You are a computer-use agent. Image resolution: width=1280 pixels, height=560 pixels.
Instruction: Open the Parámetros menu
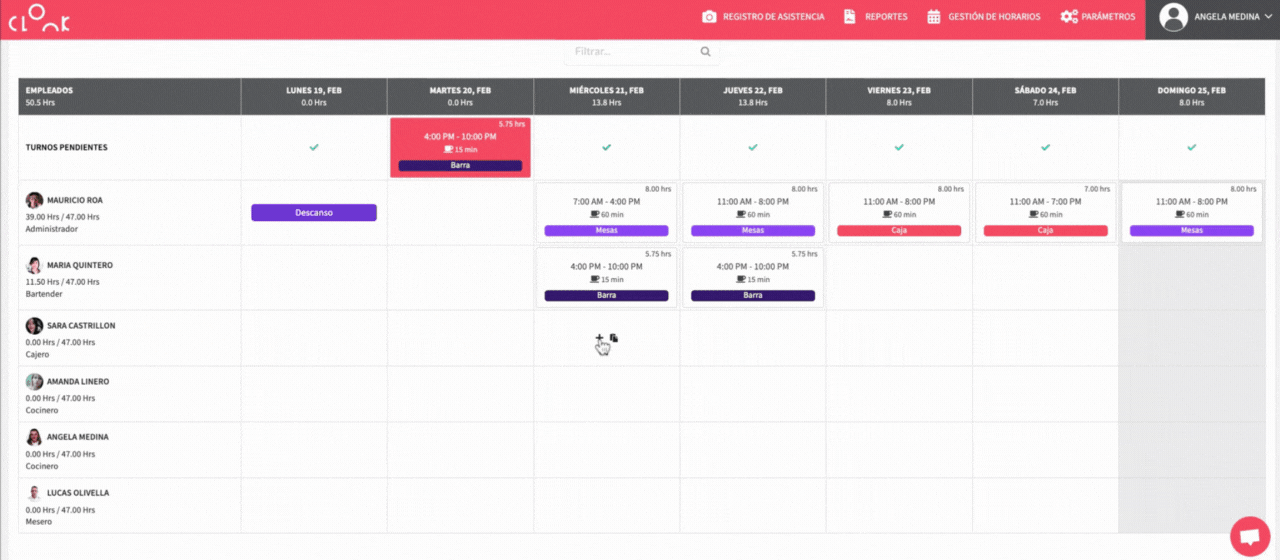point(1108,17)
